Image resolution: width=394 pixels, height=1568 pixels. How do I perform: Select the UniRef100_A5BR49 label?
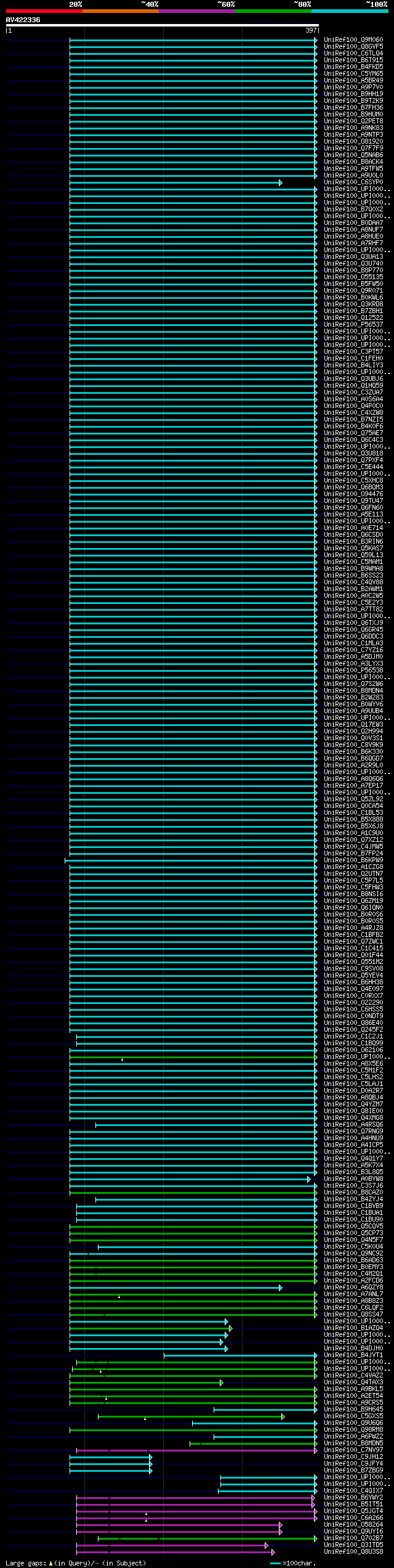point(353,81)
